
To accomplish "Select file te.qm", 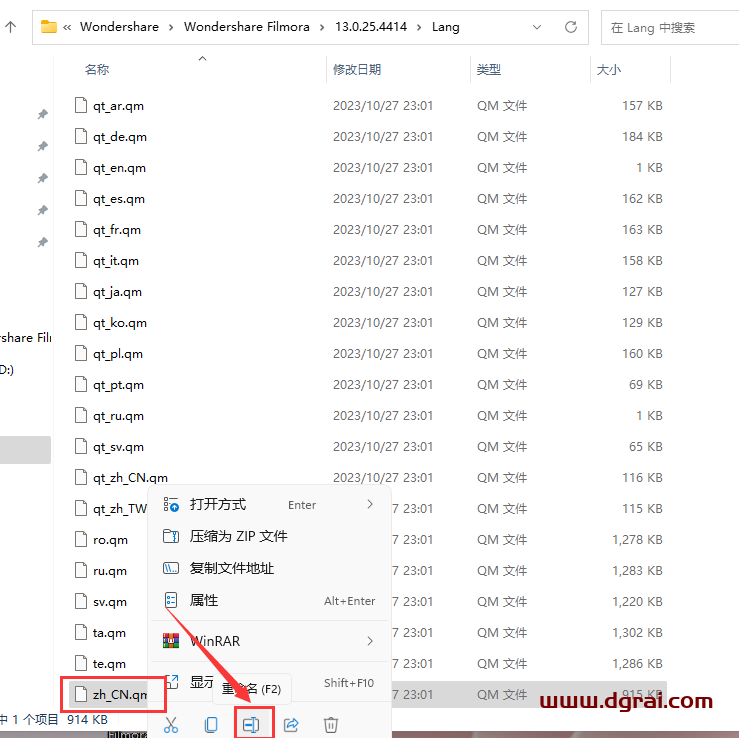I will tap(109, 664).
